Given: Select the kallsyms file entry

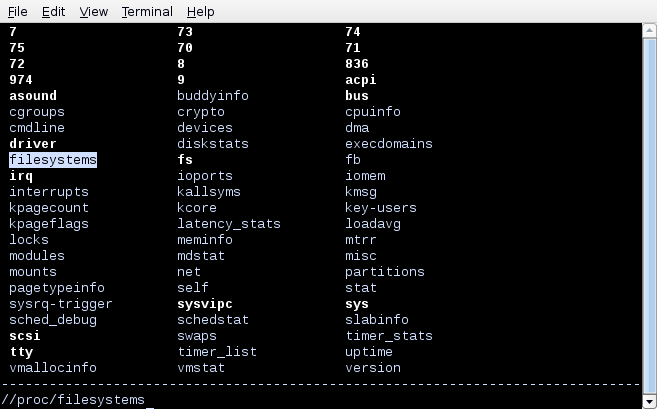Looking at the screenshot, I should click(x=209, y=192).
